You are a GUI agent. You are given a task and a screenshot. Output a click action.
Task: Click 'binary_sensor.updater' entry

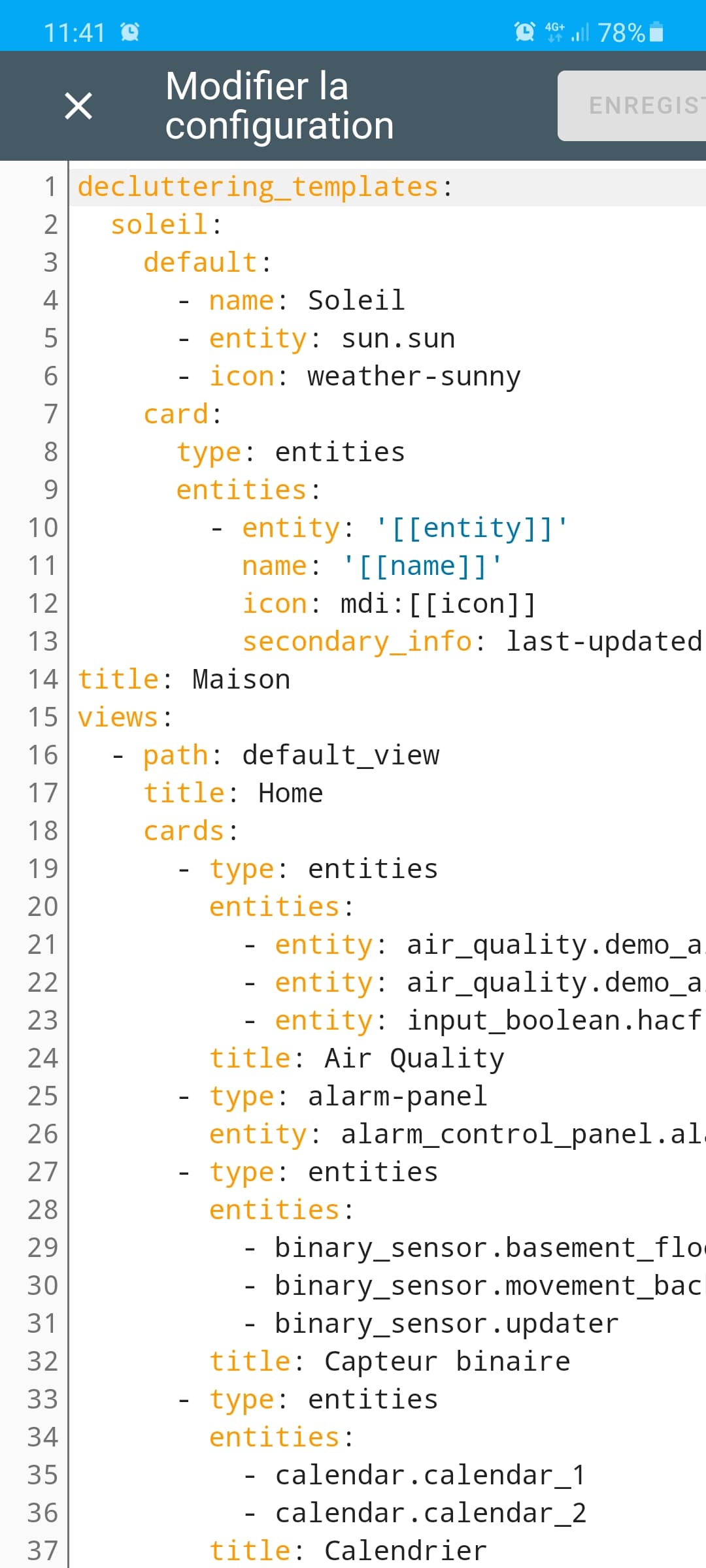click(446, 1324)
